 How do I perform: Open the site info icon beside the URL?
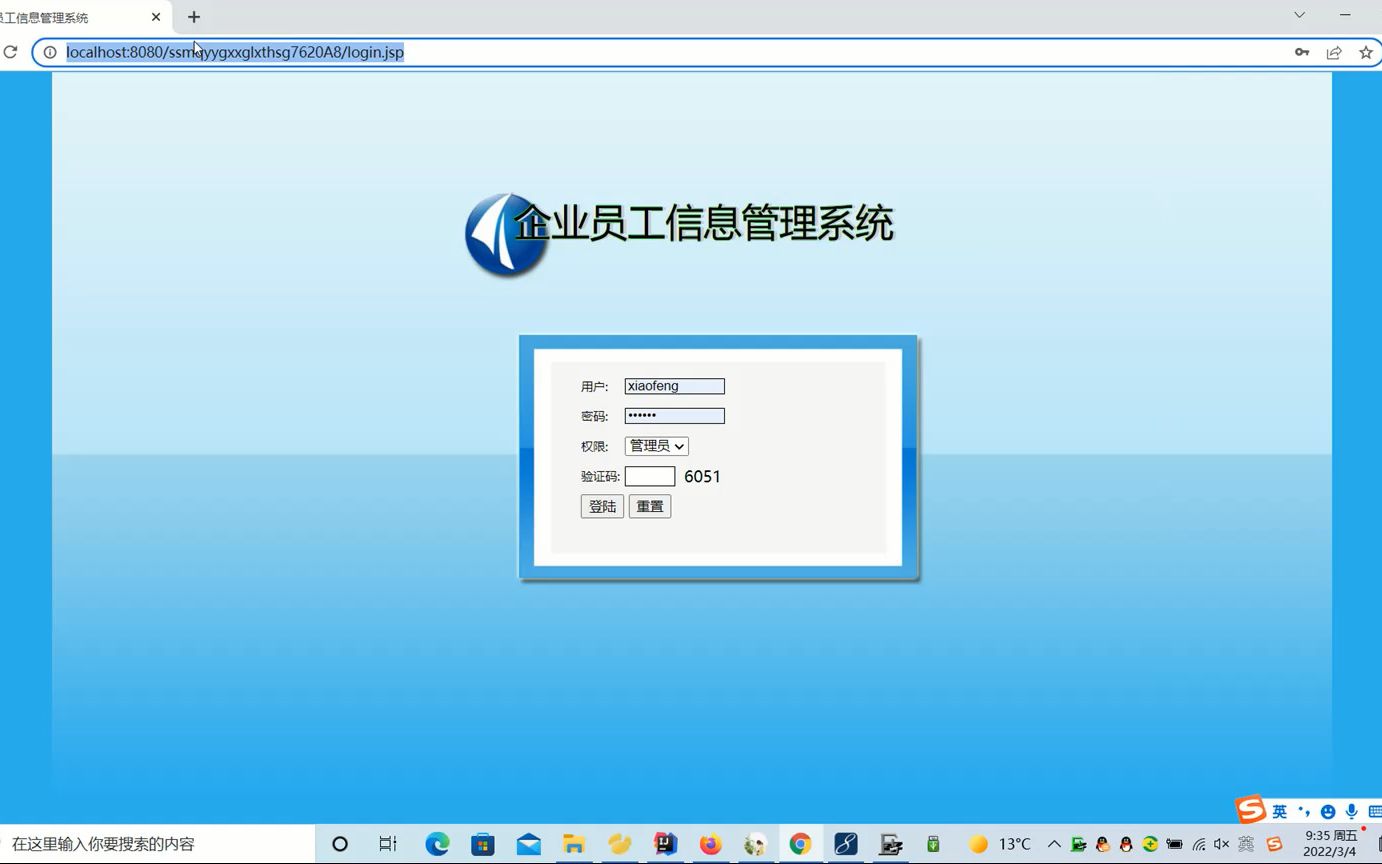[x=50, y=52]
